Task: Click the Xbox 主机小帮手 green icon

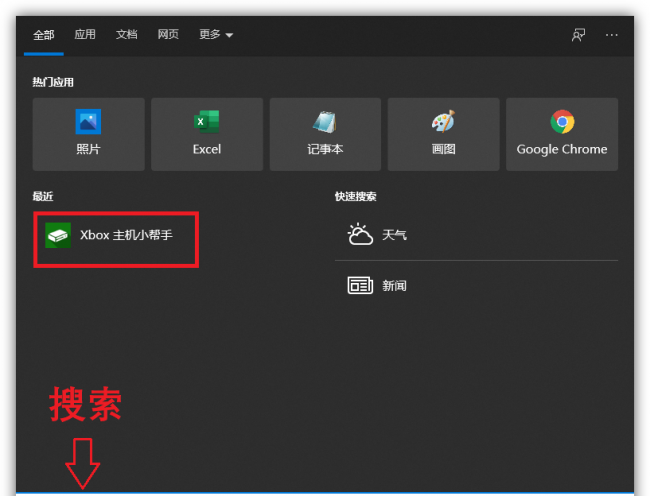Action: click(x=58, y=235)
